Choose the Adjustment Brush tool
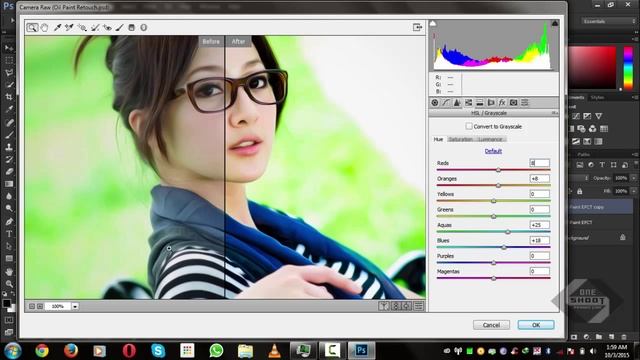640x360 pixels. tap(120, 27)
